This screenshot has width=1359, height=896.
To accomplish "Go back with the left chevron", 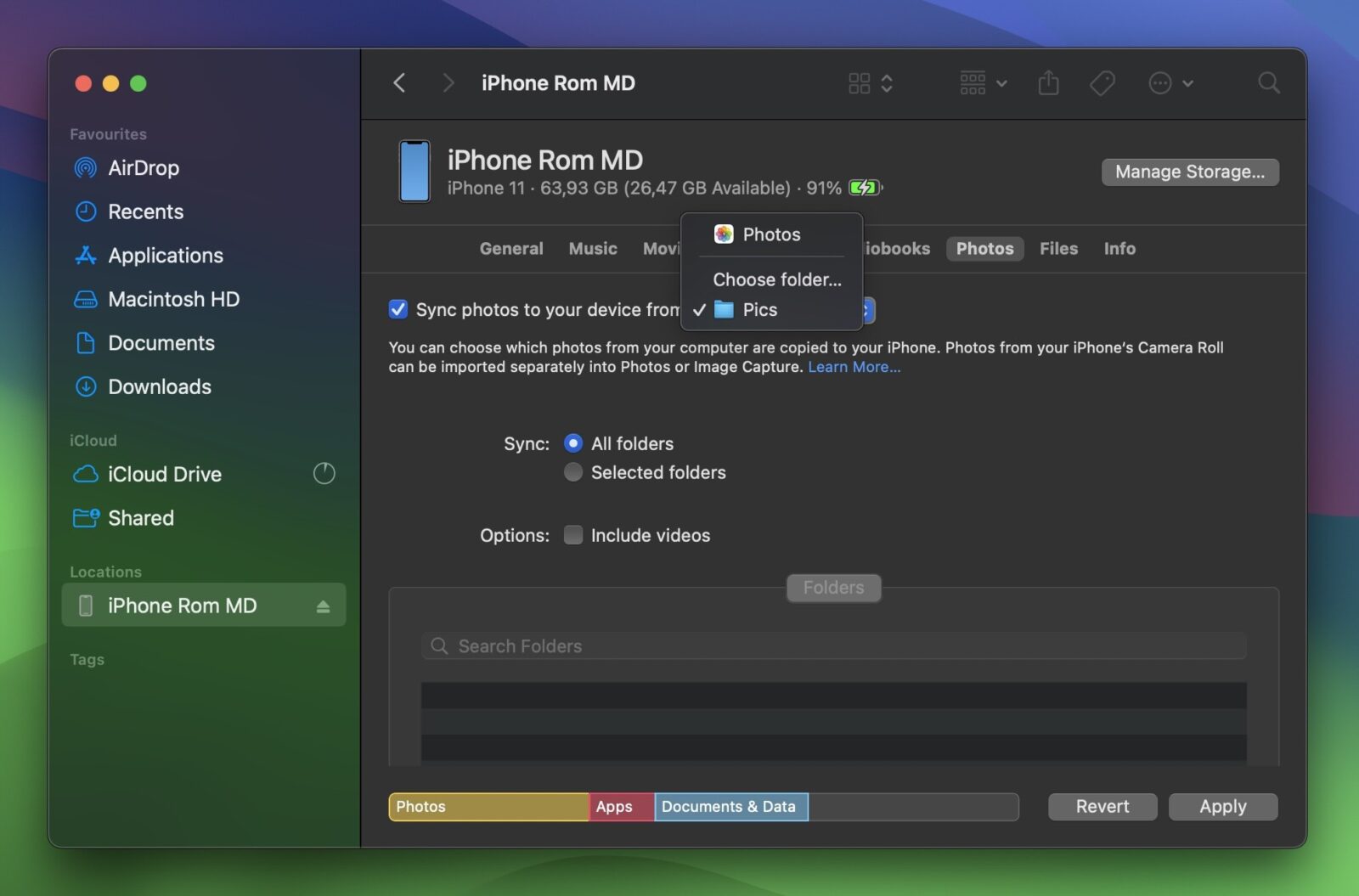I will (x=399, y=83).
